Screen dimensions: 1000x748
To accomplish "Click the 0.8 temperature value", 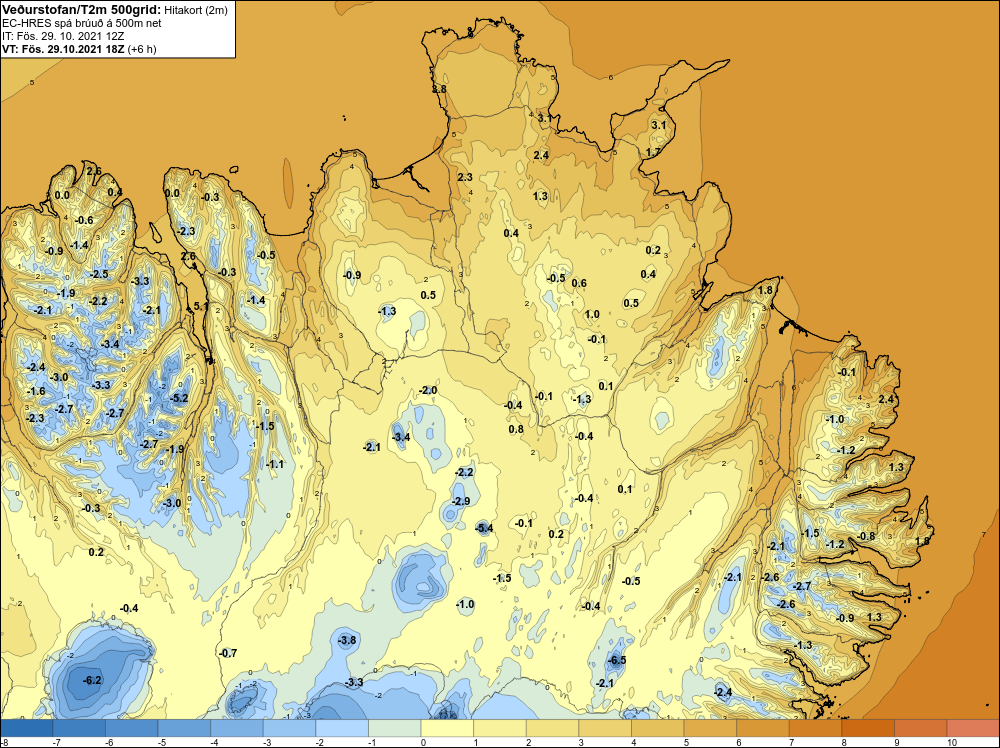I will tap(516, 429).
